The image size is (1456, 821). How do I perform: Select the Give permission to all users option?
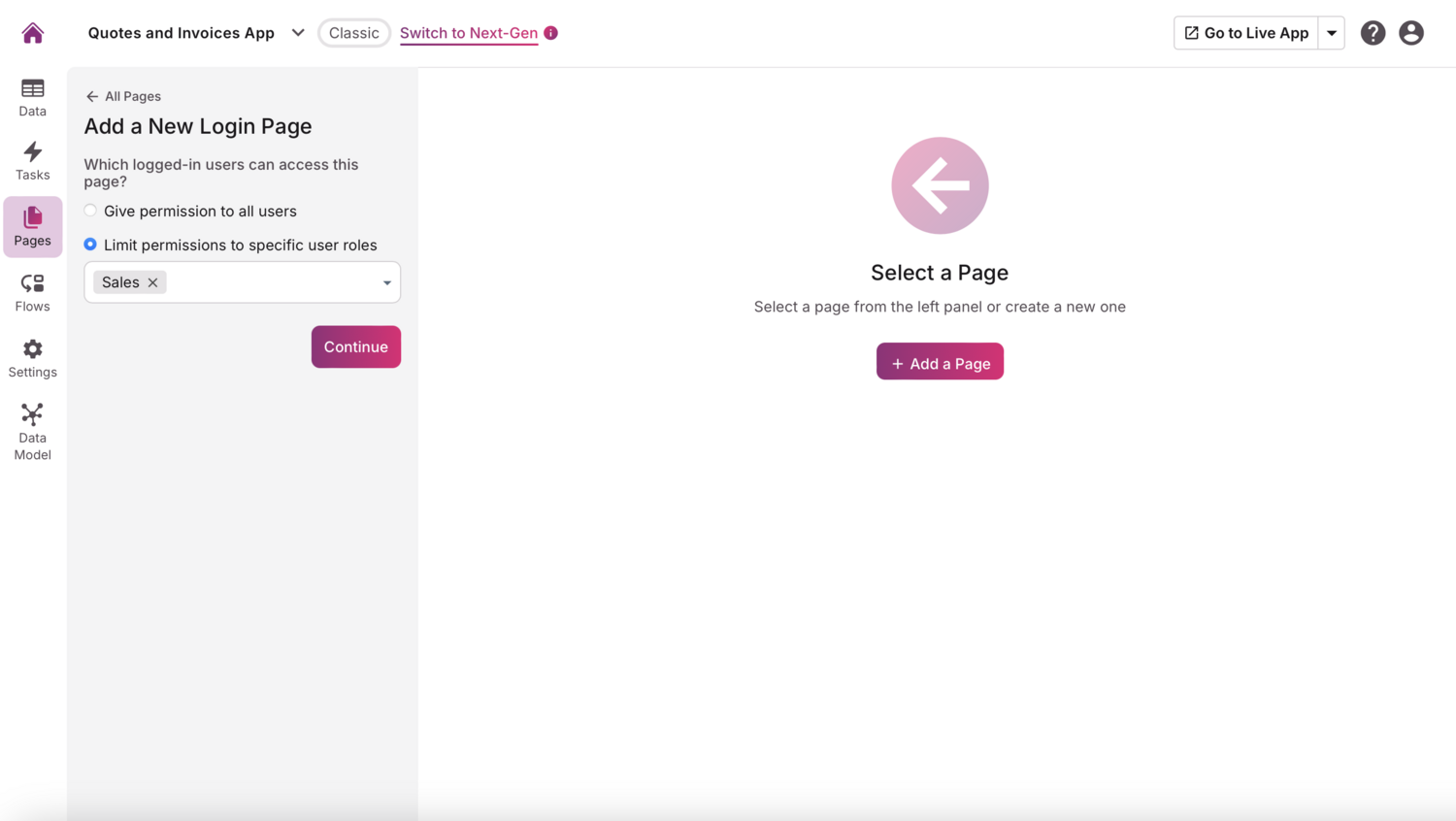point(89,210)
